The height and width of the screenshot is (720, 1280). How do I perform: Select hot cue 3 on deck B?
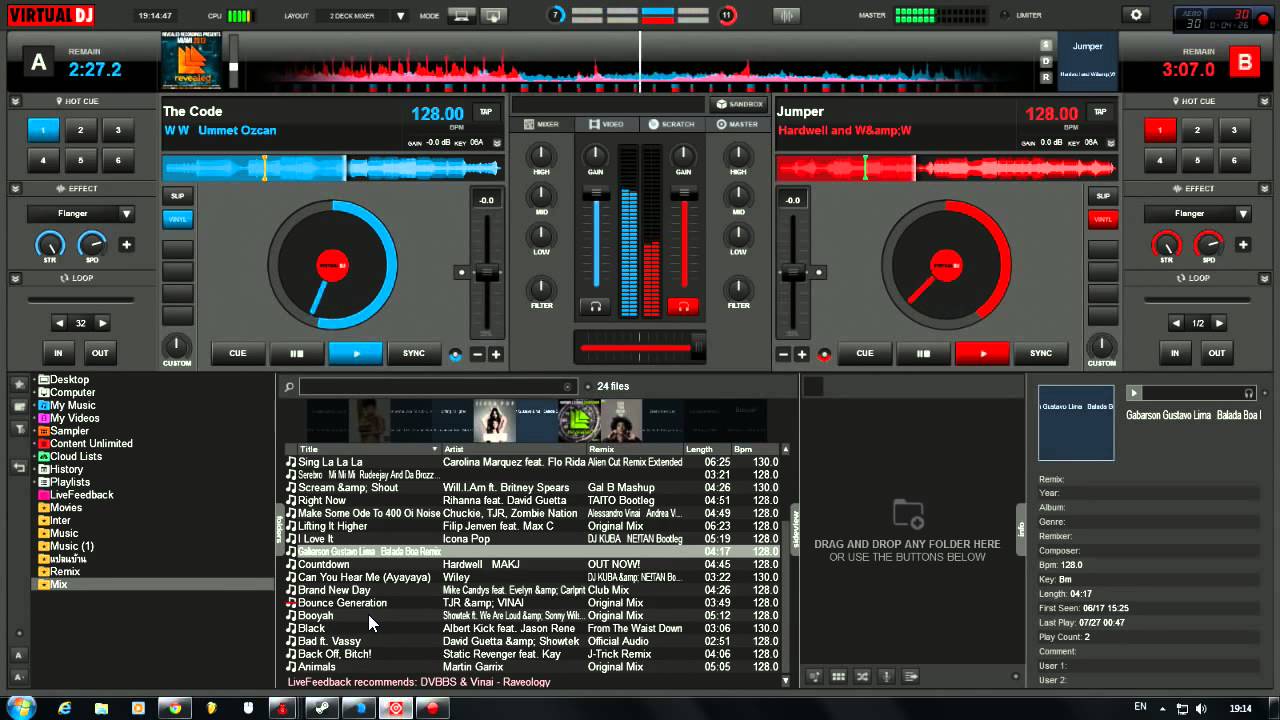[1234, 130]
